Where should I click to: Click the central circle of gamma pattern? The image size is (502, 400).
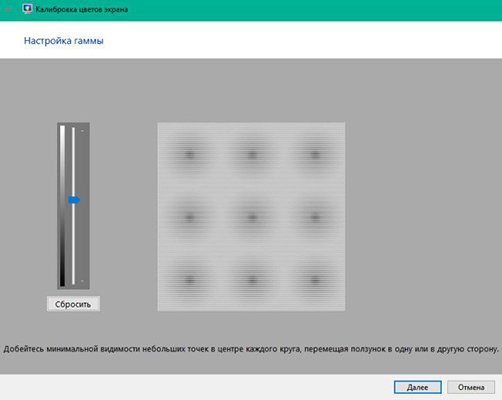(x=252, y=217)
